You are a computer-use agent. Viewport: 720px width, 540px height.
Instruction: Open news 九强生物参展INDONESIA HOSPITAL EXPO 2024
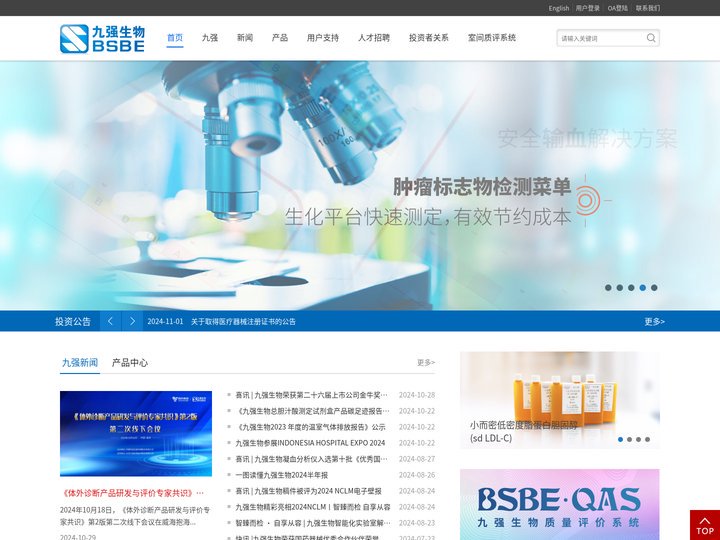[x=310, y=443]
